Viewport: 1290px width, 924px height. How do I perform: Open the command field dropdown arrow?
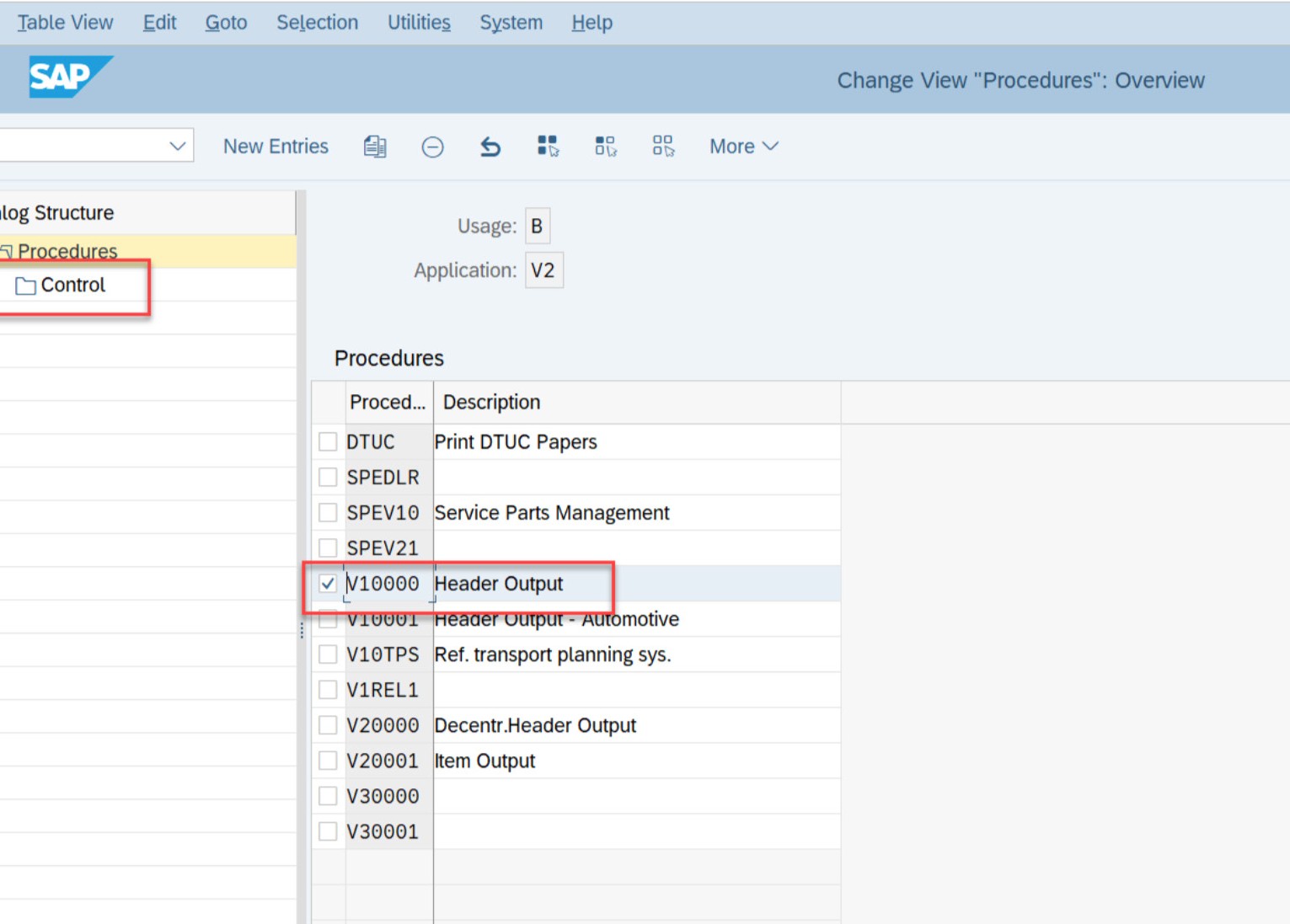[177, 146]
